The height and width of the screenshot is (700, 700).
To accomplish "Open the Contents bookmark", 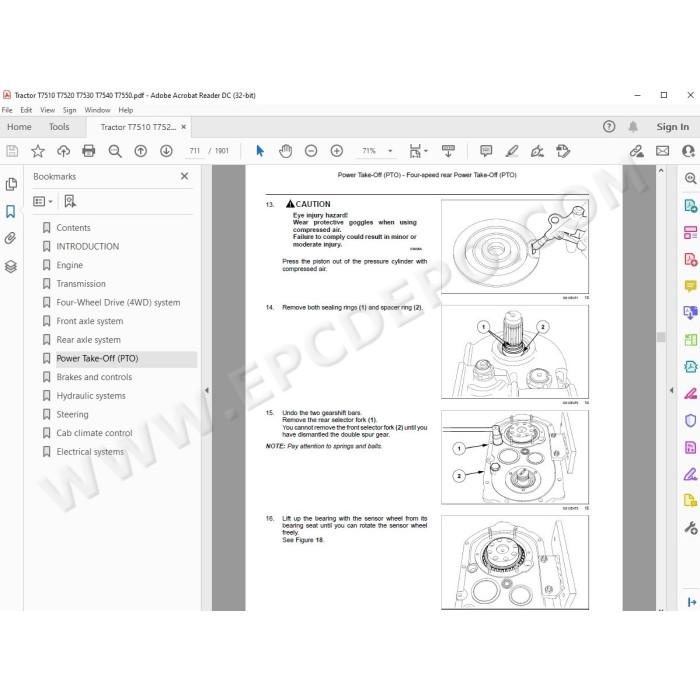I will (x=73, y=228).
